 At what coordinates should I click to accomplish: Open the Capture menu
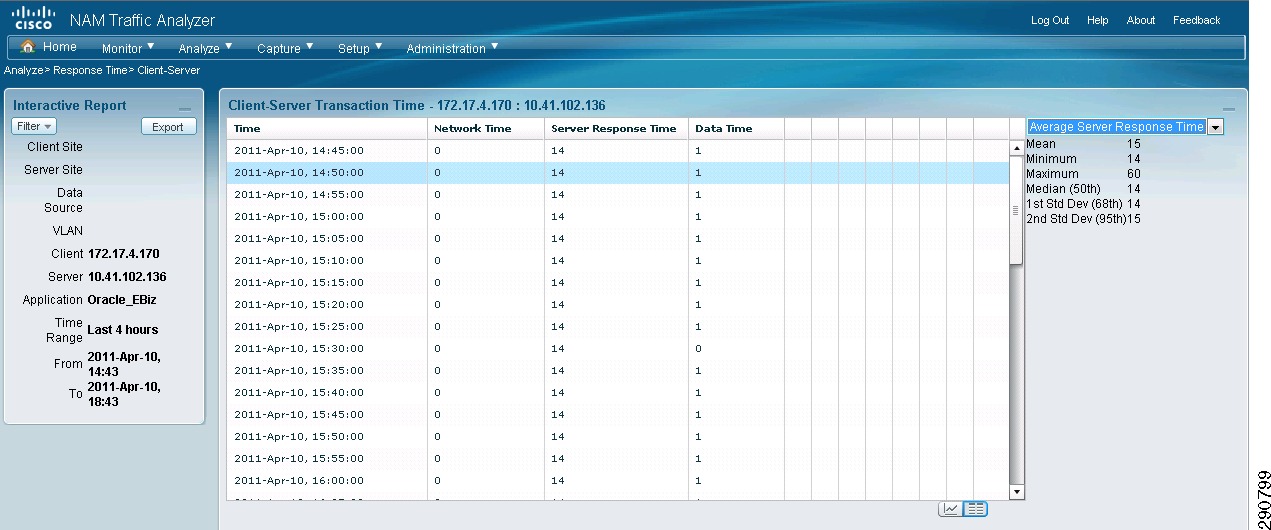coord(285,48)
